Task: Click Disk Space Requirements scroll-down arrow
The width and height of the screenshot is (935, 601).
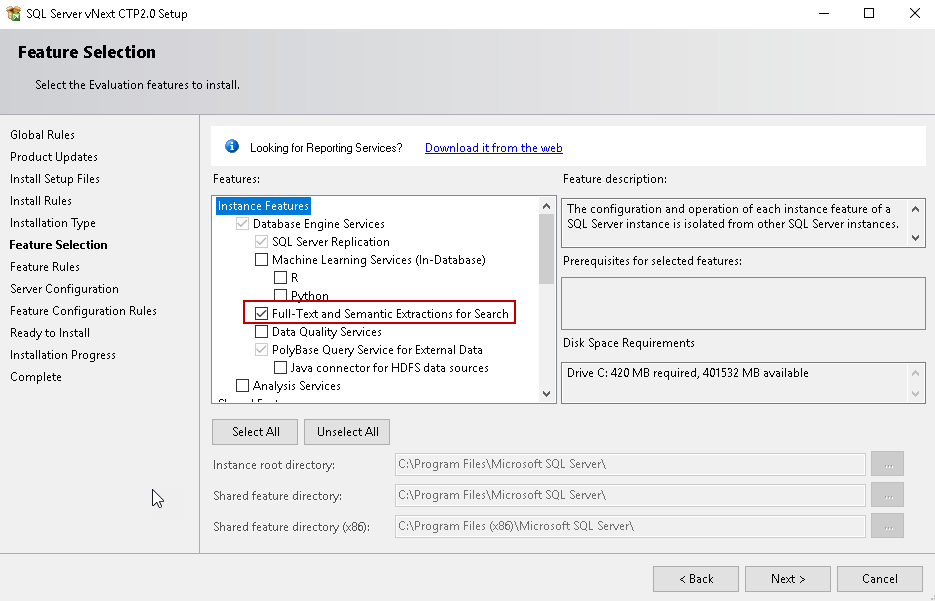Action: (x=917, y=393)
